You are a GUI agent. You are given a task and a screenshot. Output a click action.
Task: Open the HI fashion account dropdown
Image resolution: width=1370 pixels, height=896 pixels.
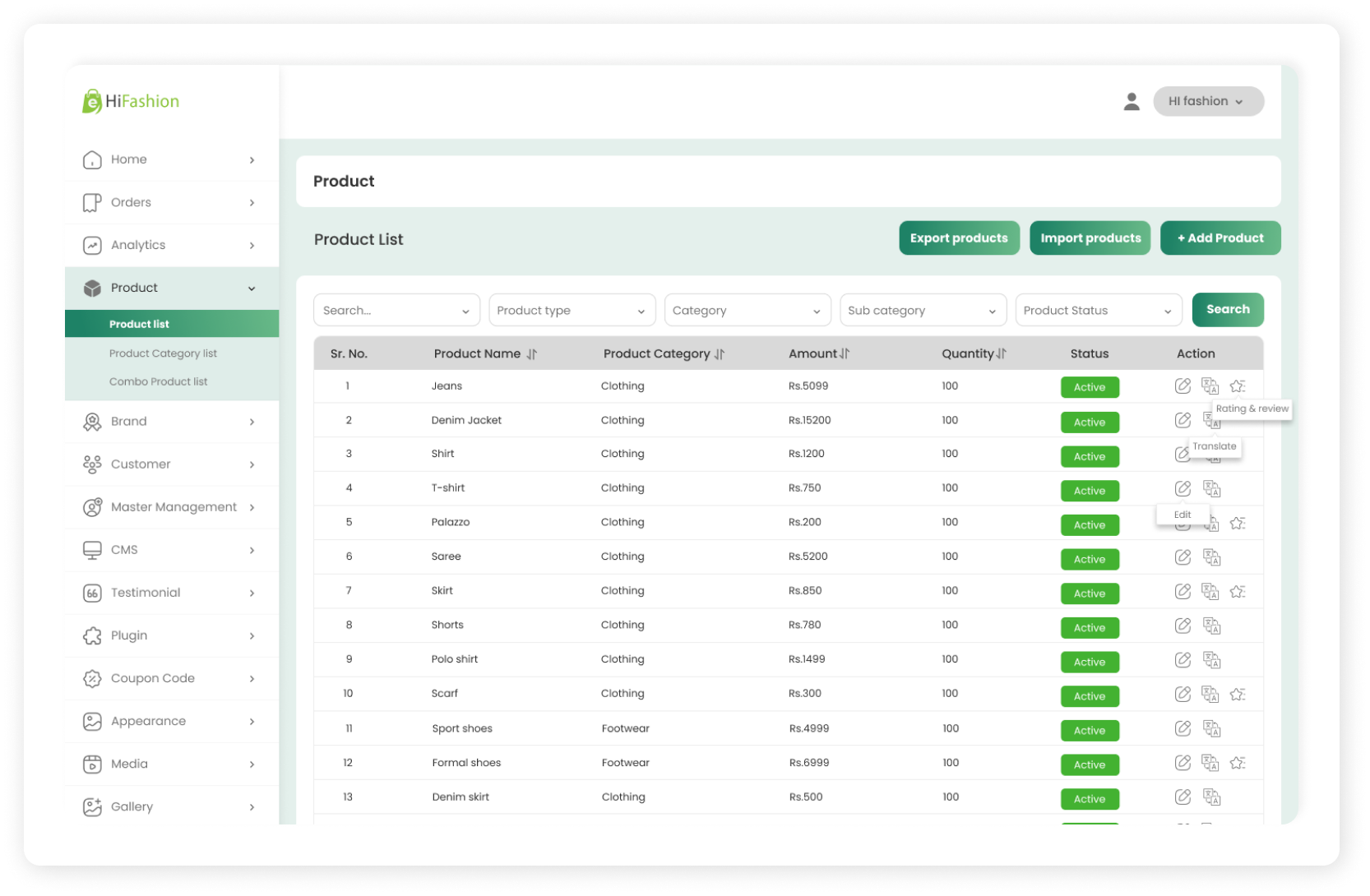coord(1208,101)
